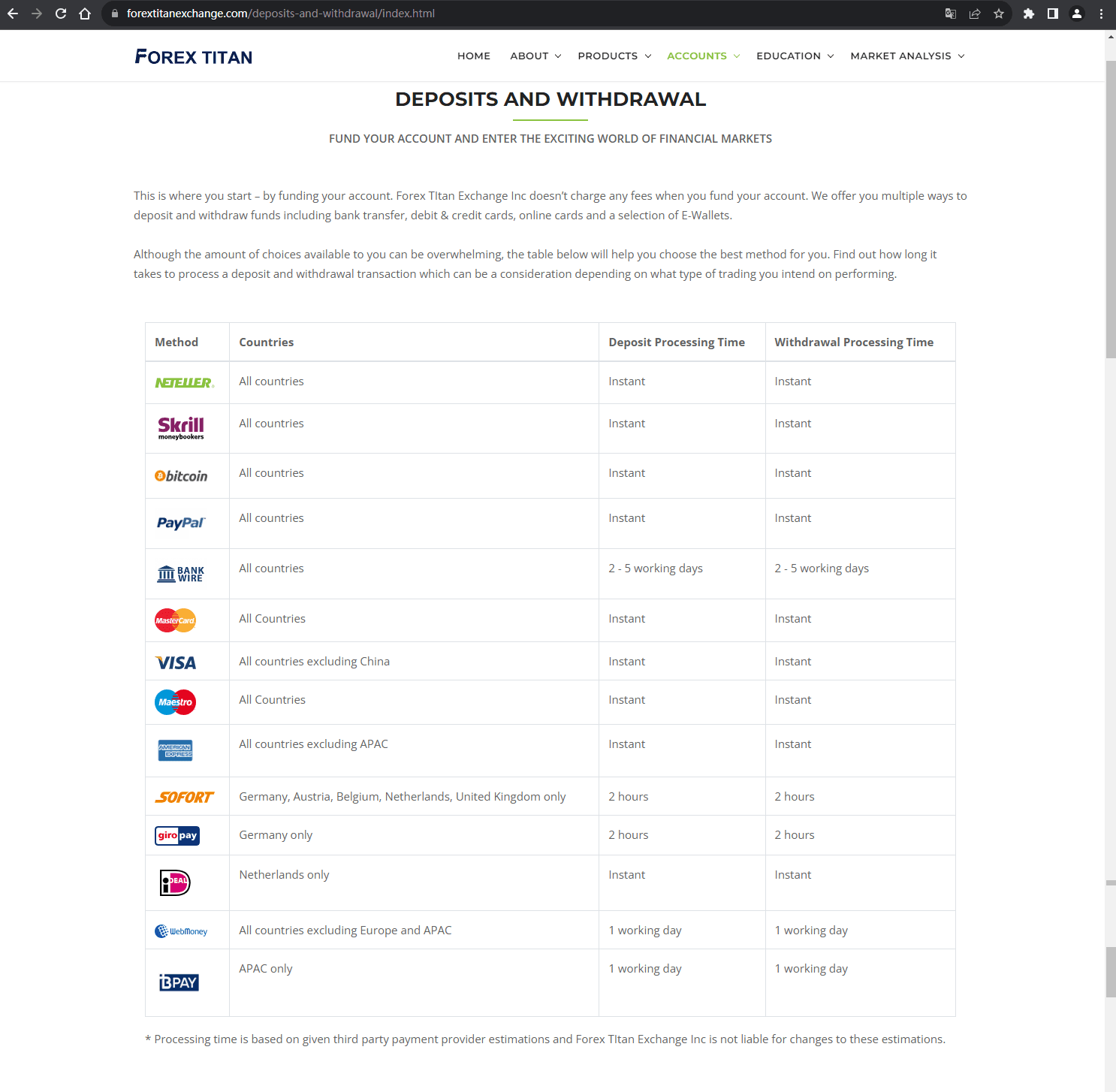The height and width of the screenshot is (1092, 1116).
Task: Open the translate page icon
Action: click(951, 14)
